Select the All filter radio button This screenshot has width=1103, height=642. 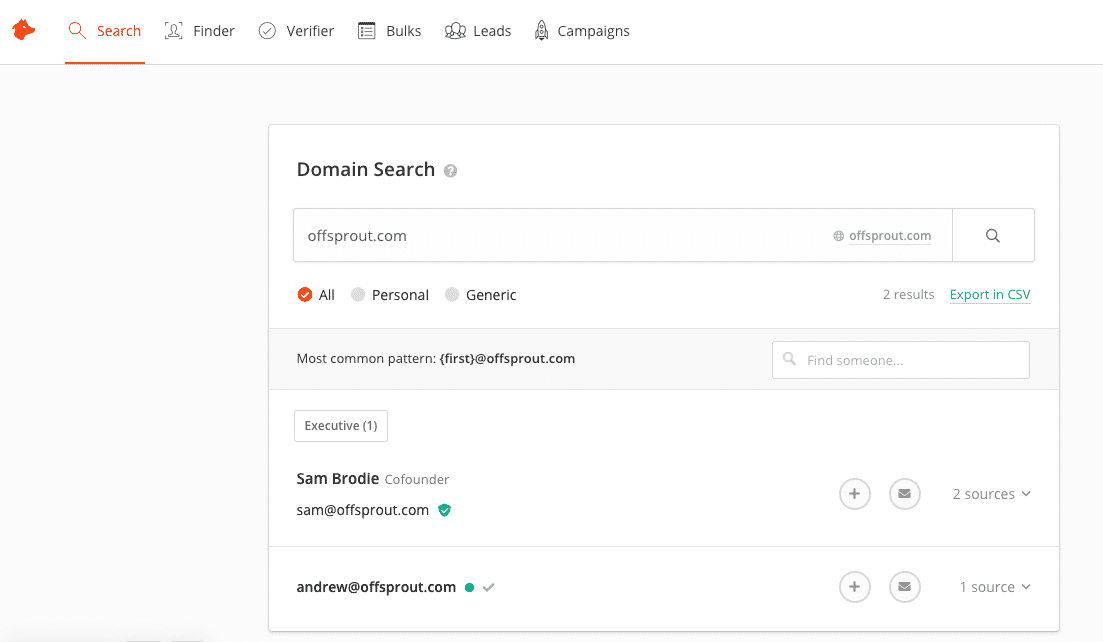pos(305,295)
